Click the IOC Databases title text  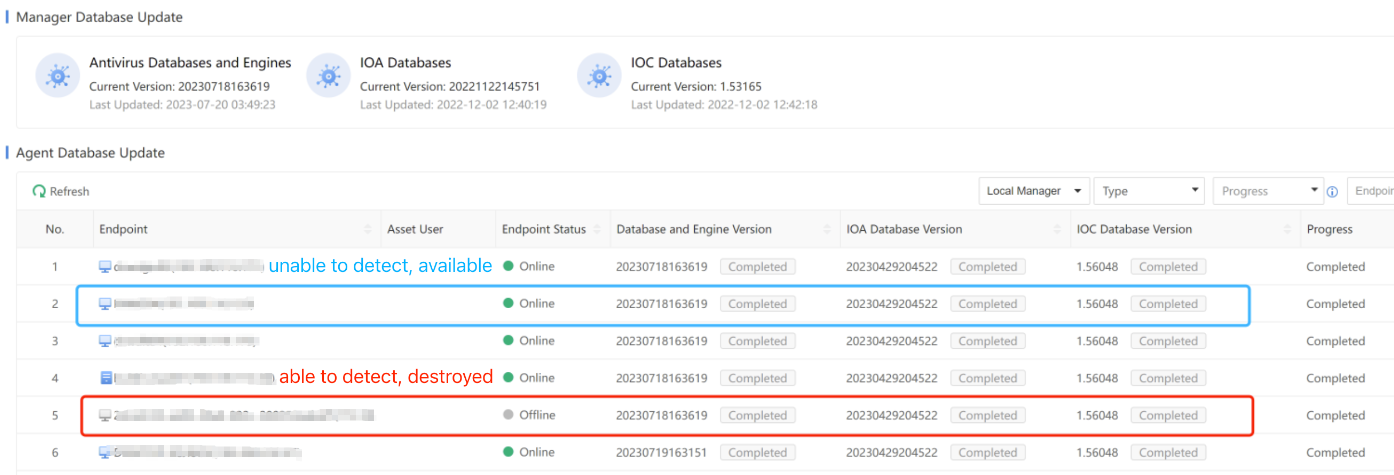676,63
